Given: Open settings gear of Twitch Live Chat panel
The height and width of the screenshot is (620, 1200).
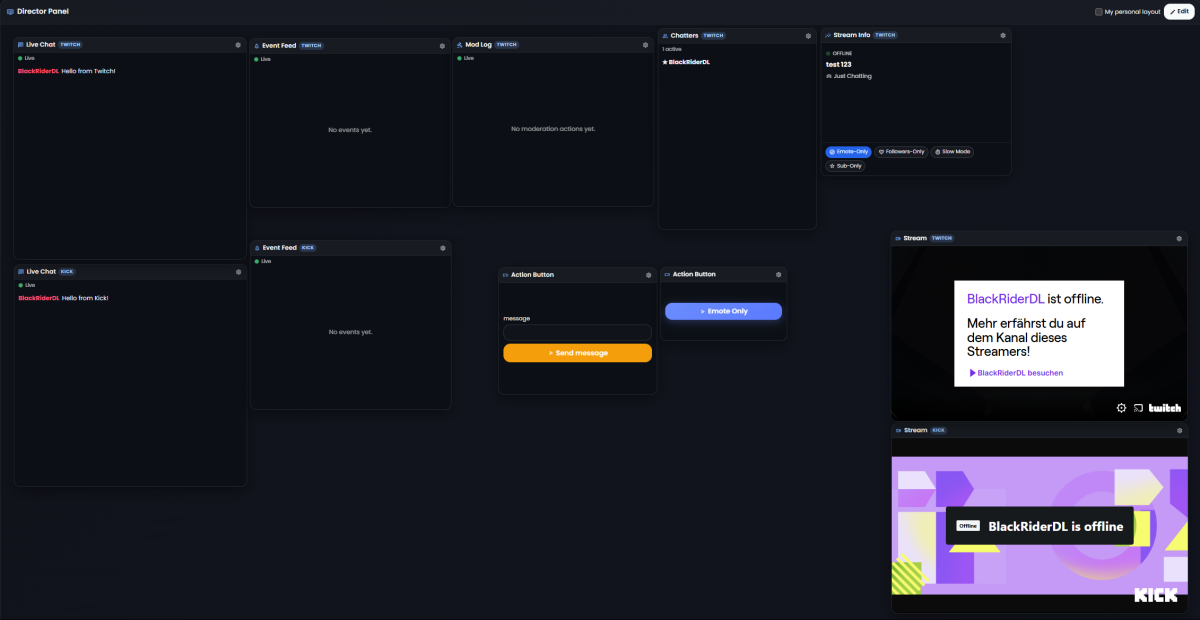Looking at the screenshot, I should [x=238, y=45].
